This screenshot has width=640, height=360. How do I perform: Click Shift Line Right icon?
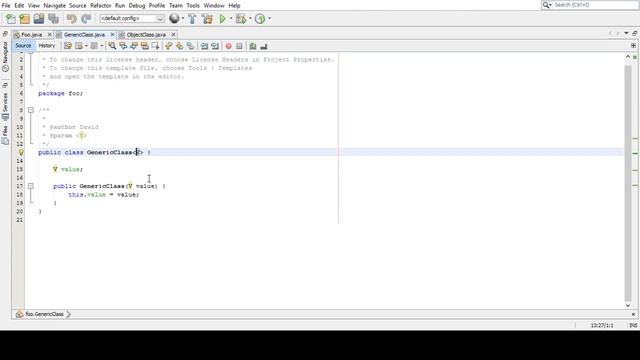tap(215, 46)
